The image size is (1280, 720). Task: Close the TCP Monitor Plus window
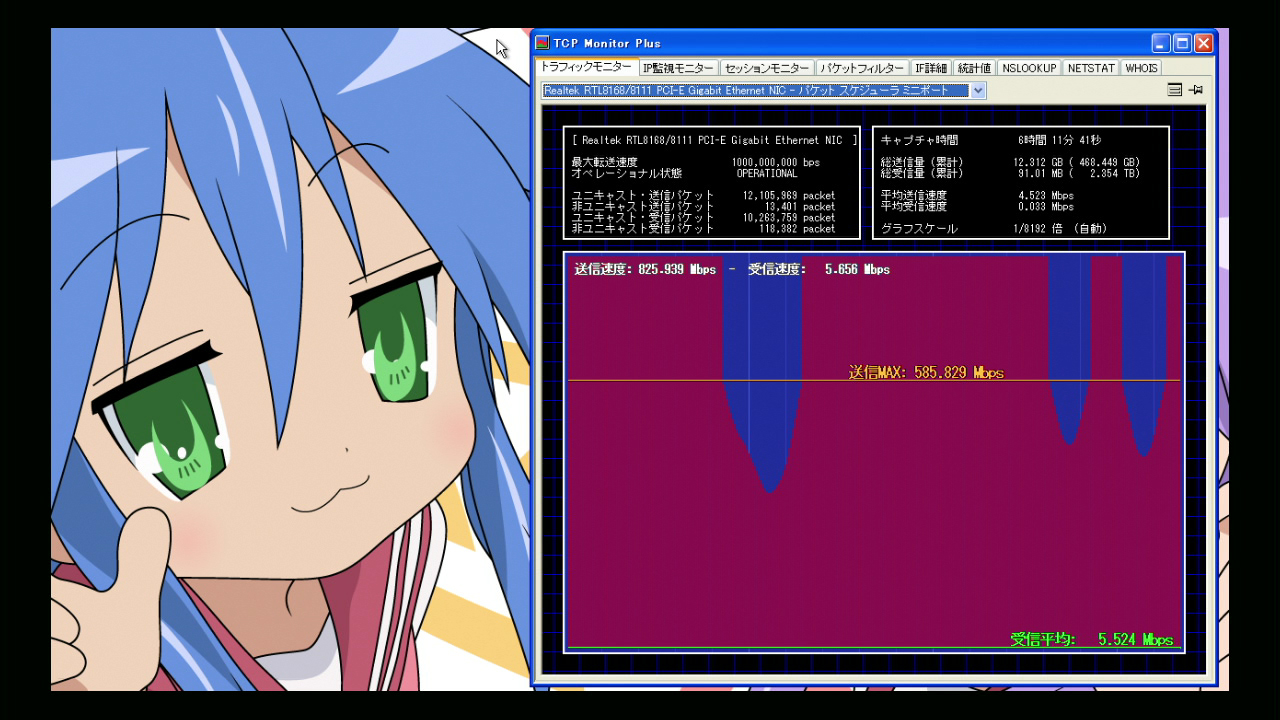pos(1203,43)
